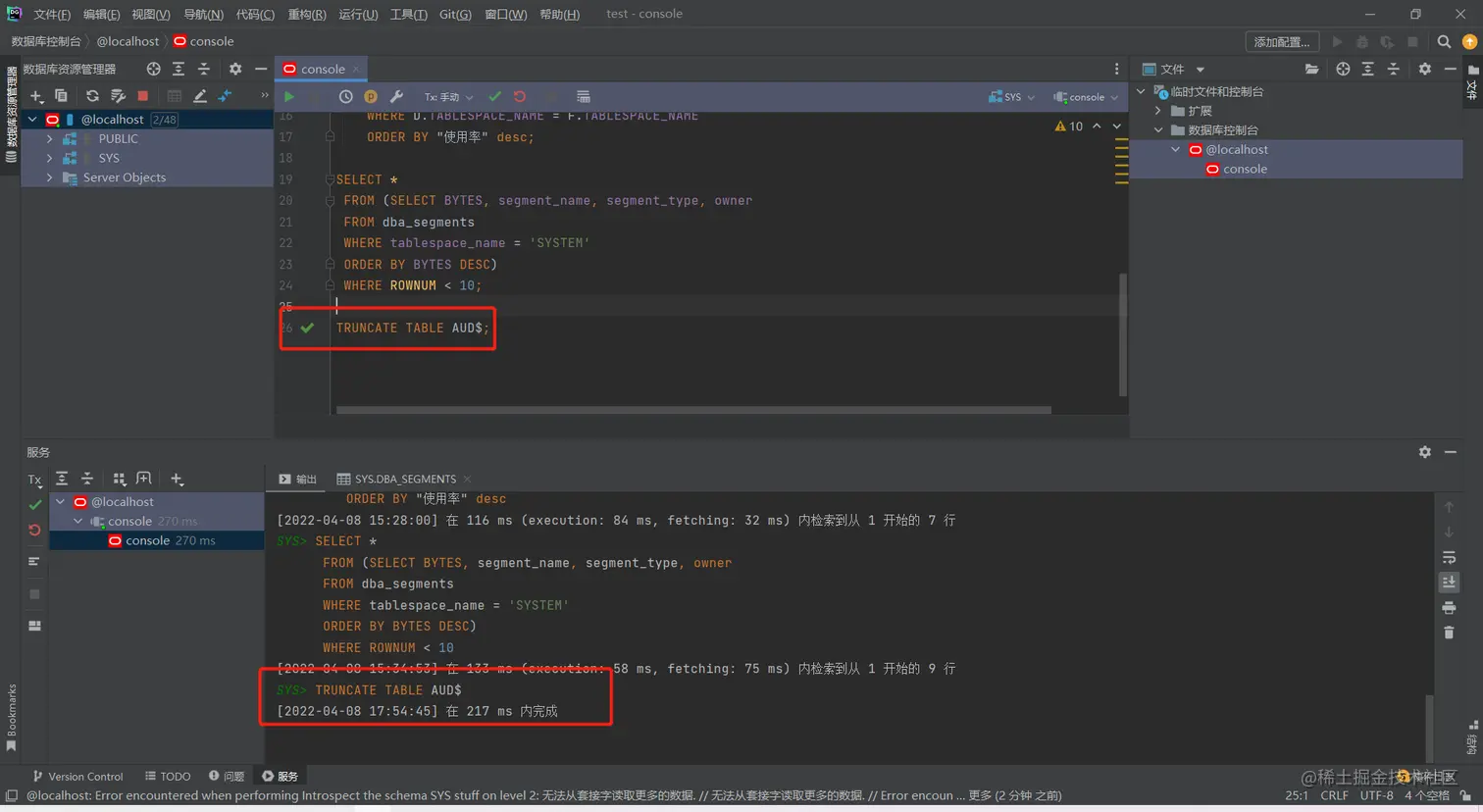This screenshot has height=812, width=1483.
Task: Roll back the transaction in console toolbar
Action: 520,97
